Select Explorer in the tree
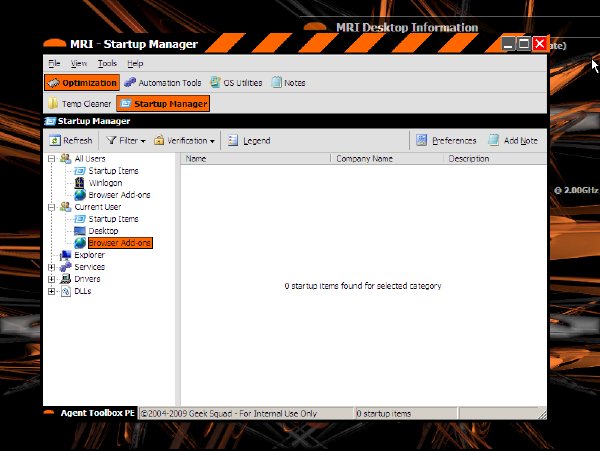This screenshot has height=451, width=600. point(90,255)
